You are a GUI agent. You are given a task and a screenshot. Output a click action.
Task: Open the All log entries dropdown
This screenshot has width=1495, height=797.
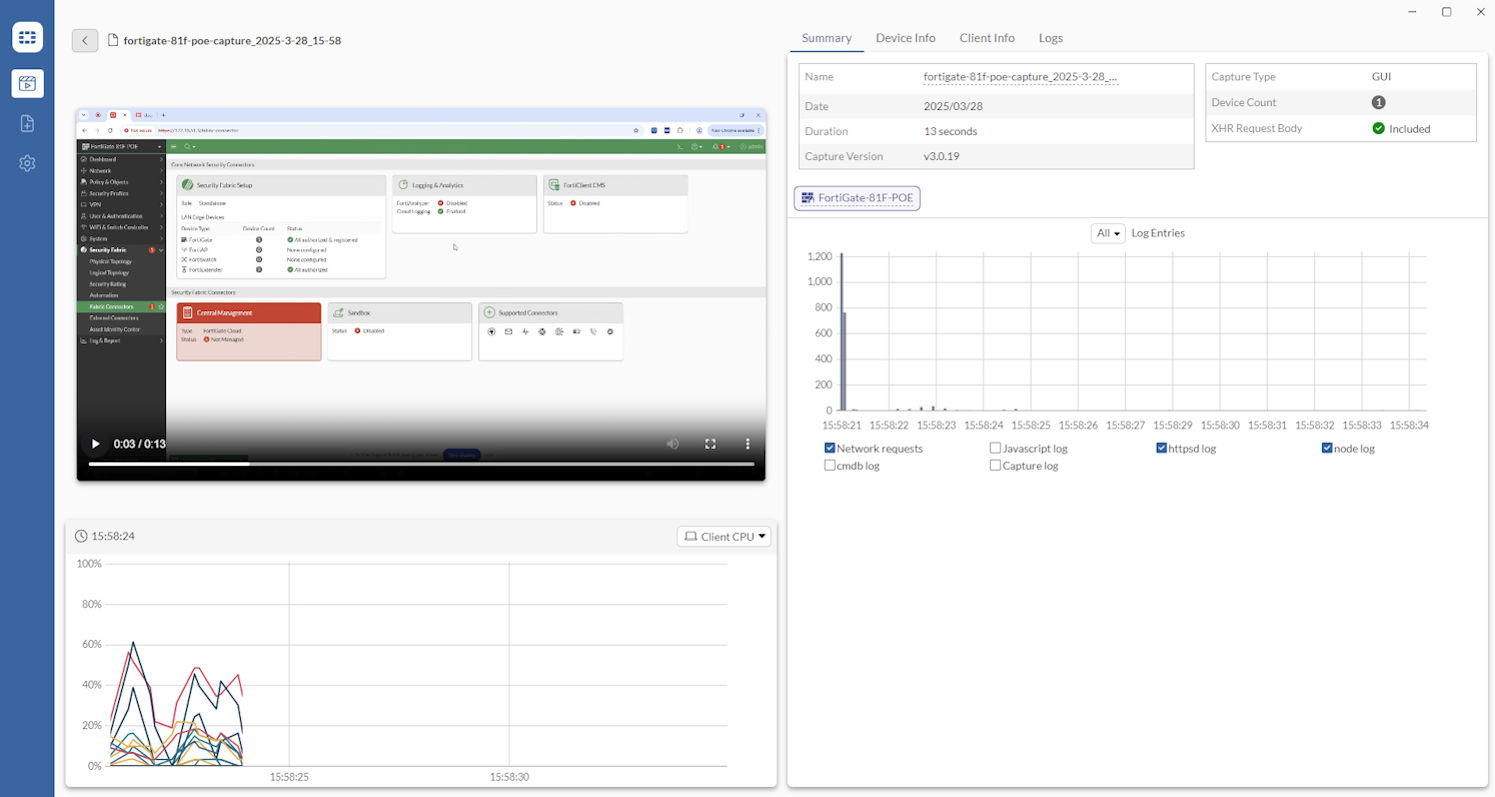(1107, 233)
